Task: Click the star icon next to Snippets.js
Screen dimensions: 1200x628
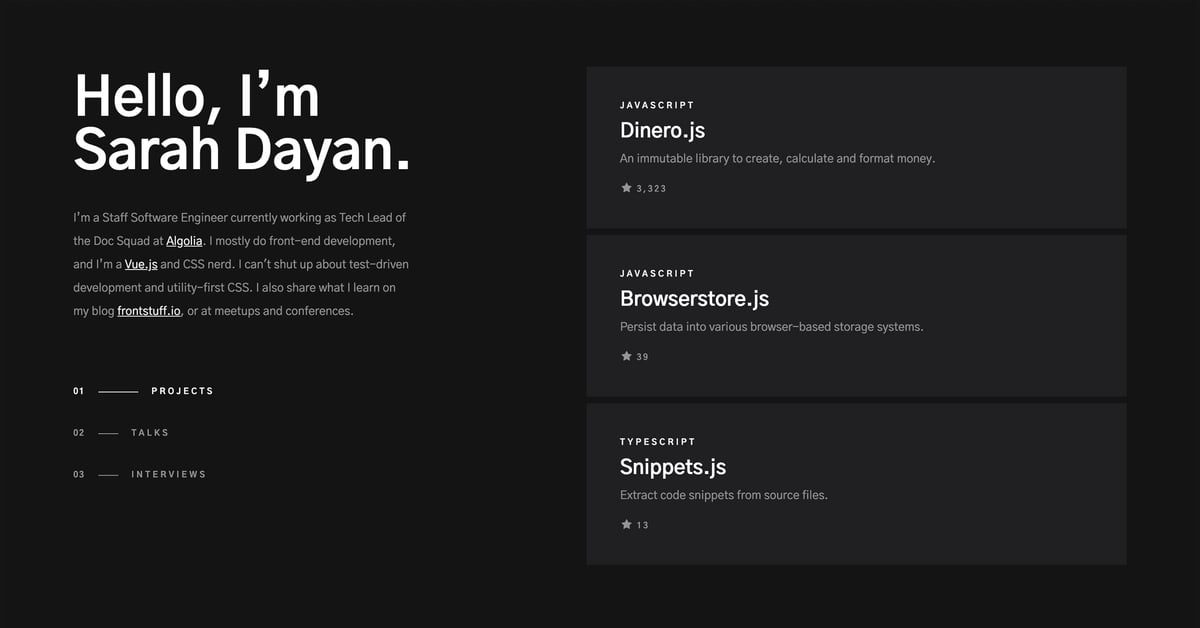Action: pos(625,524)
